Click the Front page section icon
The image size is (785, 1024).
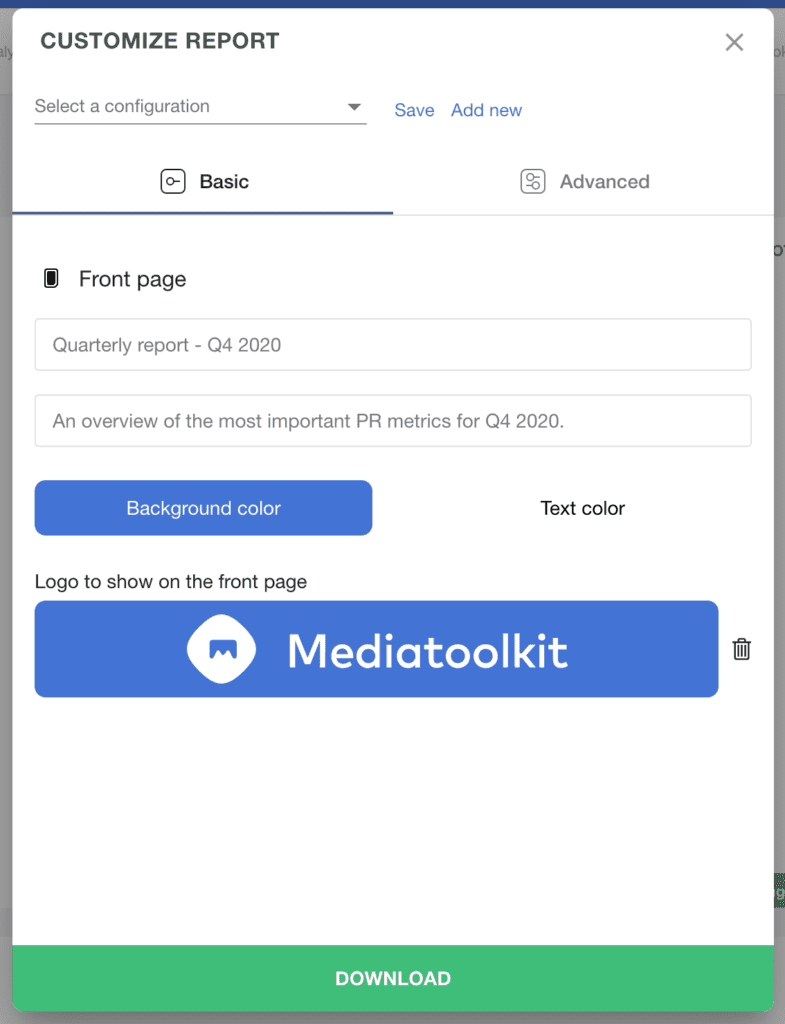click(51, 279)
